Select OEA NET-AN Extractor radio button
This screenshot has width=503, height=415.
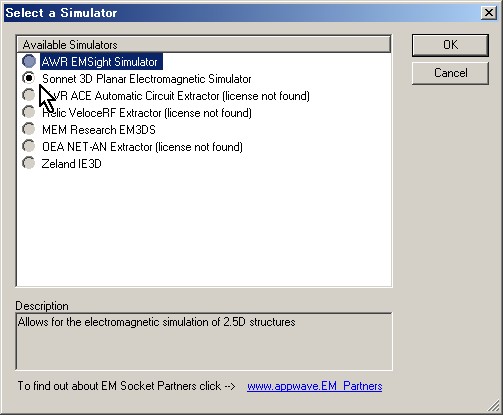(29, 146)
